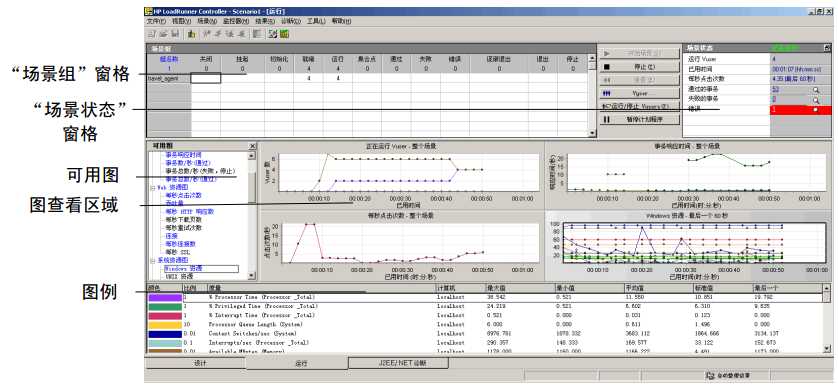Click the purple % Processor Time color swatch
The image size is (838, 387).
coord(164,297)
